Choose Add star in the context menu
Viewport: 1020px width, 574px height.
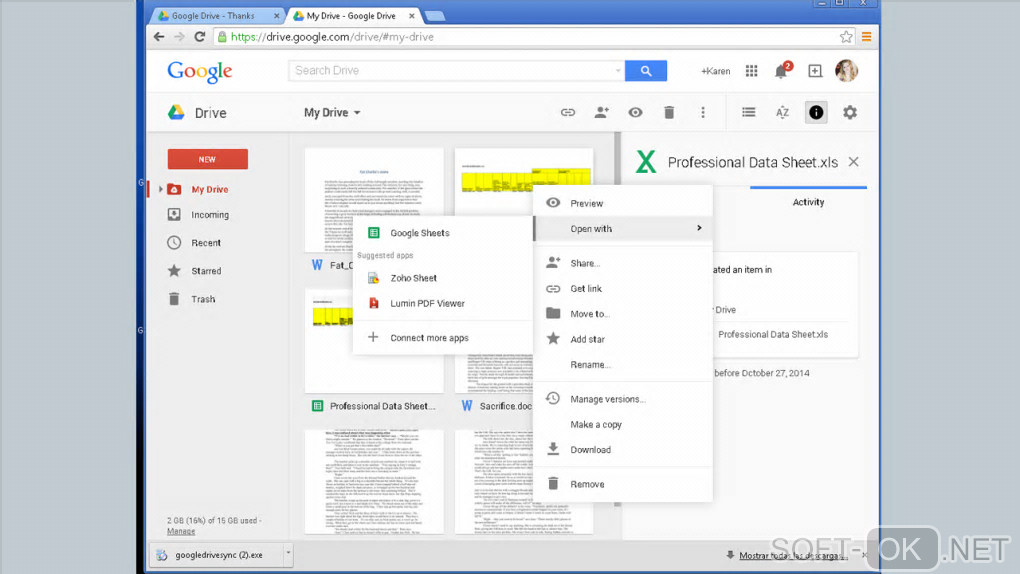[x=623, y=339]
